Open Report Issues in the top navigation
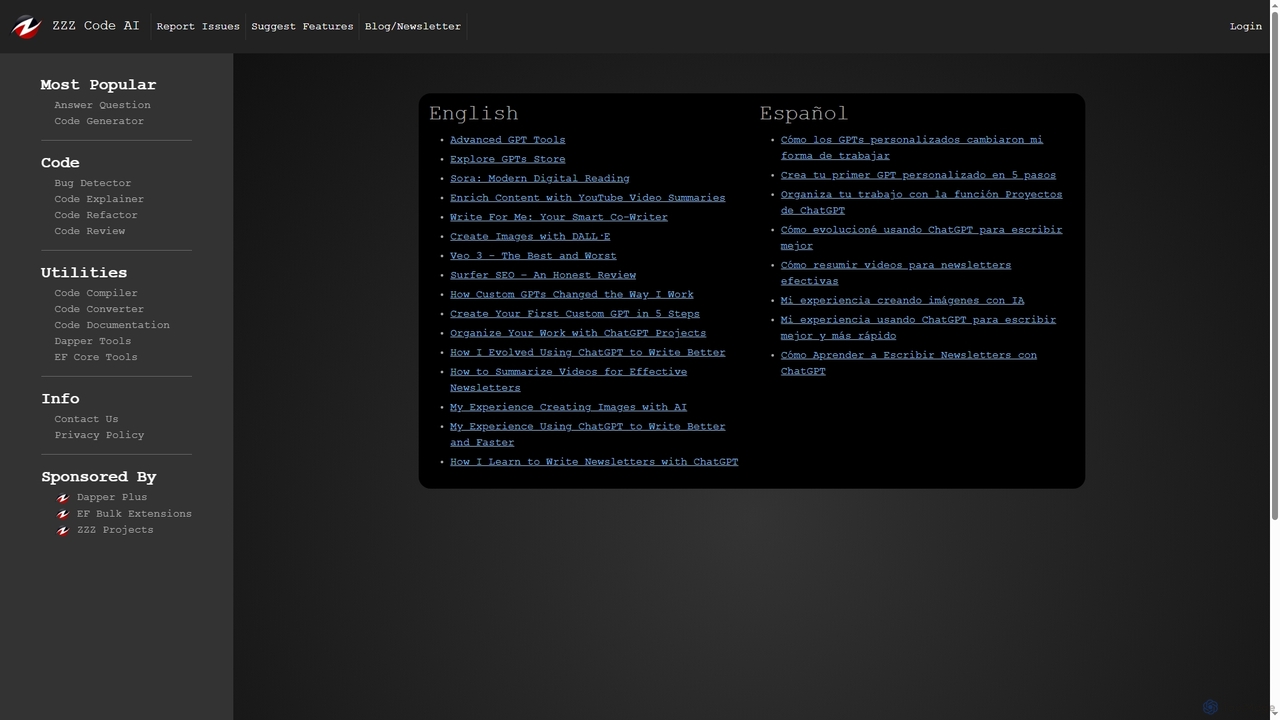Image resolution: width=1280 pixels, height=720 pixels. pos(198,27)
